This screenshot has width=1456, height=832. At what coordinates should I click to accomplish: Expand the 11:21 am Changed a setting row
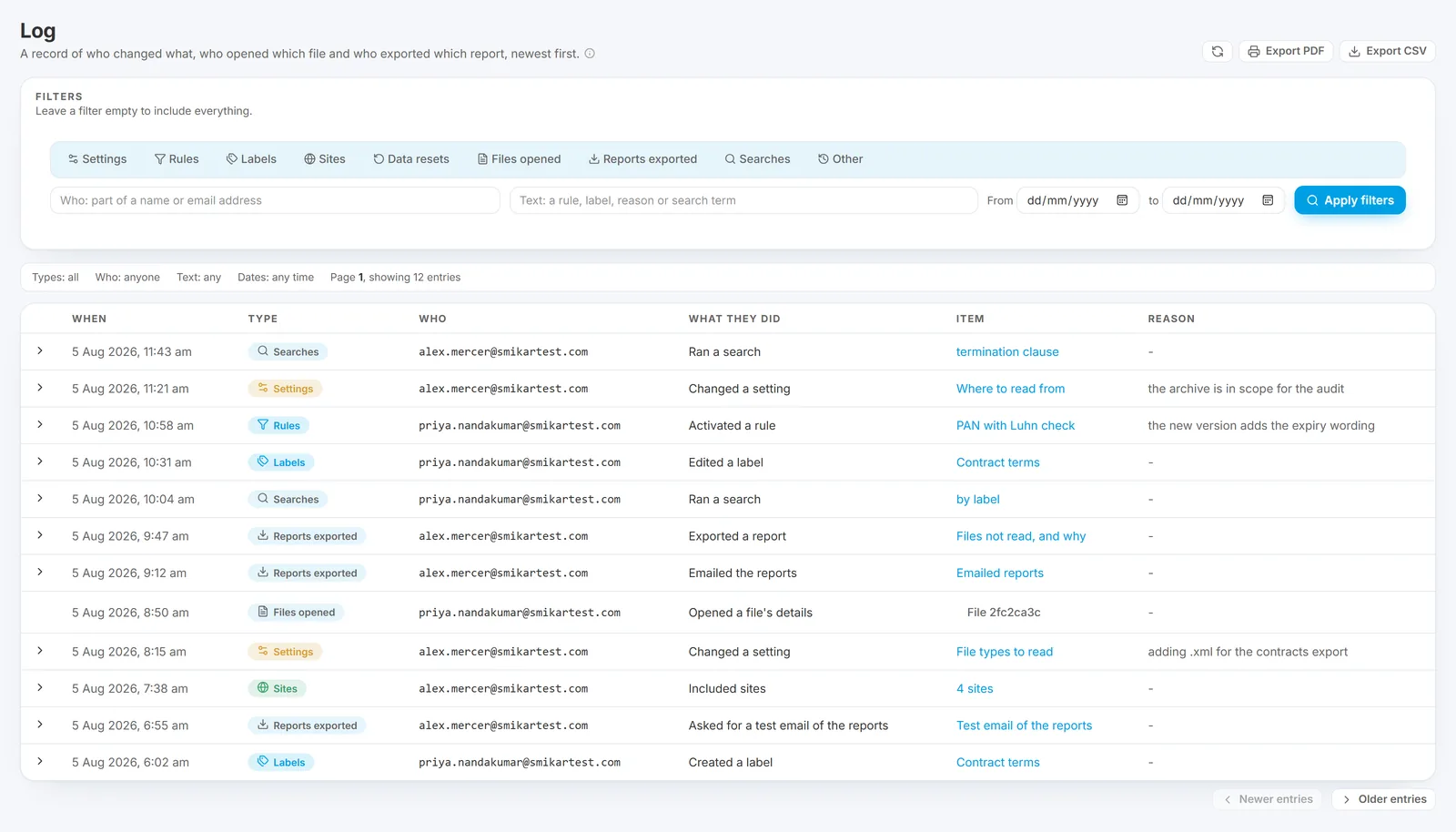click(40, 388)
